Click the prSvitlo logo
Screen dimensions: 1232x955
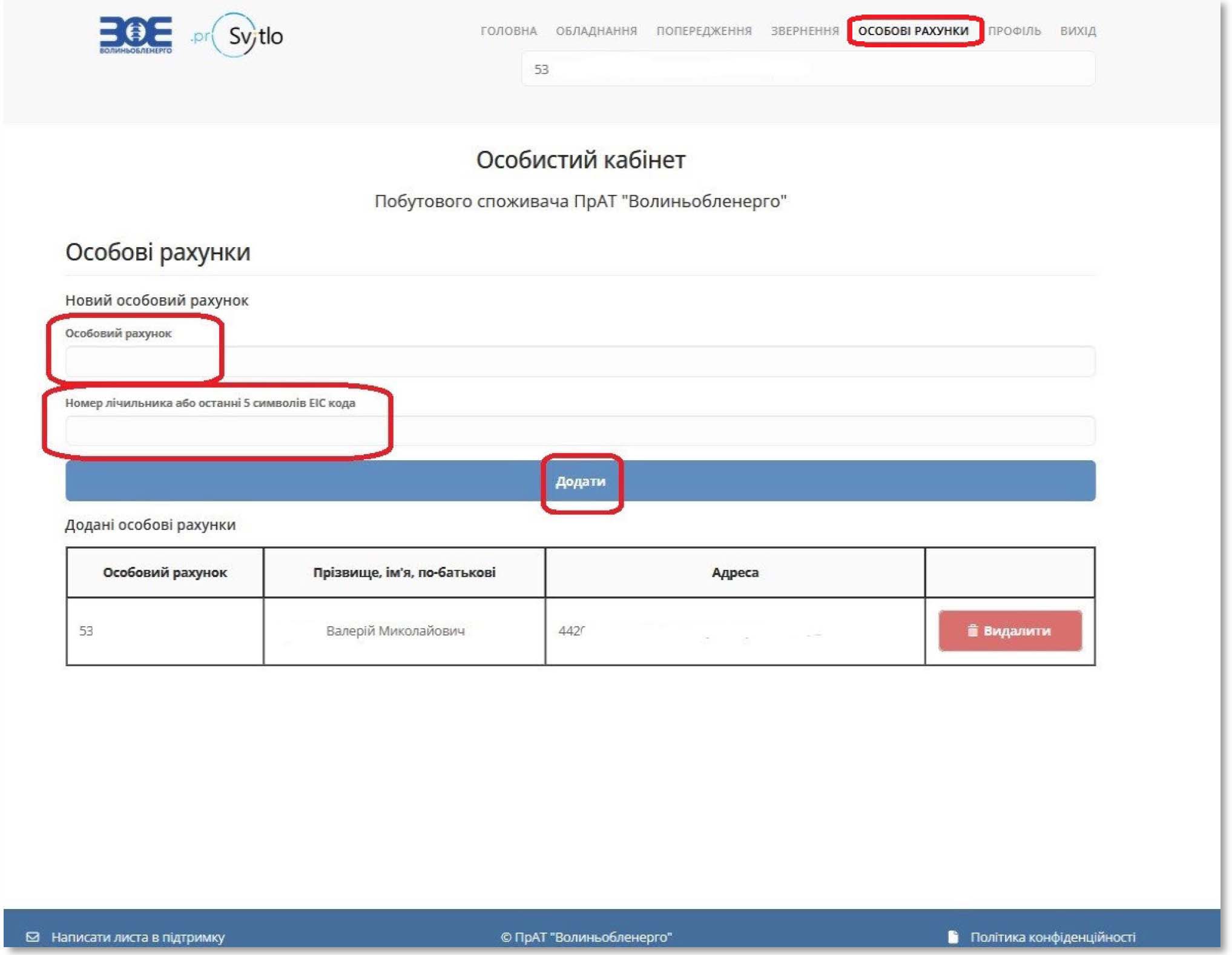(237, 35)
